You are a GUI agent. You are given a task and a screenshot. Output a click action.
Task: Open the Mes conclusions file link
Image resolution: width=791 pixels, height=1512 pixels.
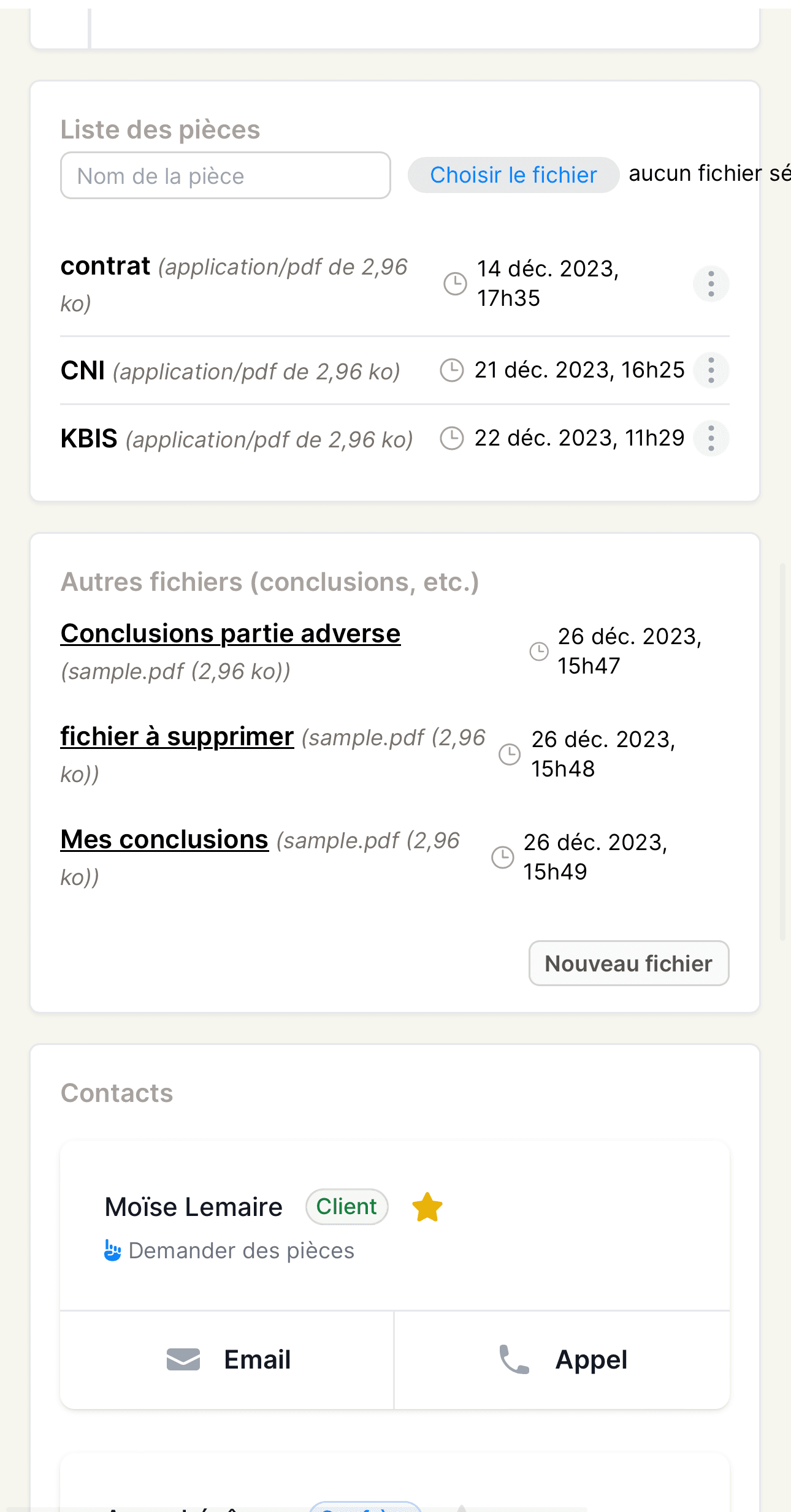point(164,840)
